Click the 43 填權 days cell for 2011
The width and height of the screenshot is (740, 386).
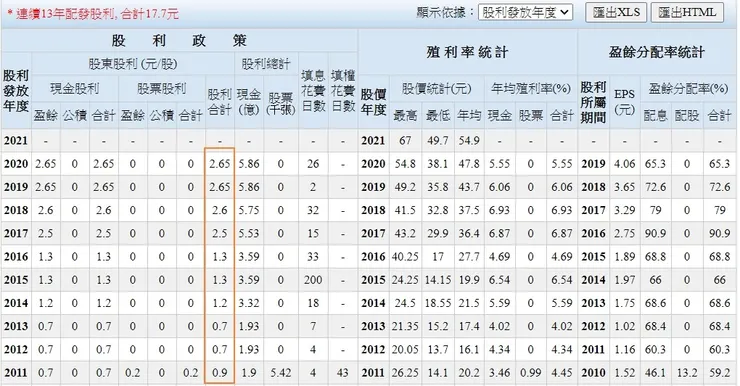pyautogui.click(x=343, y=373)
